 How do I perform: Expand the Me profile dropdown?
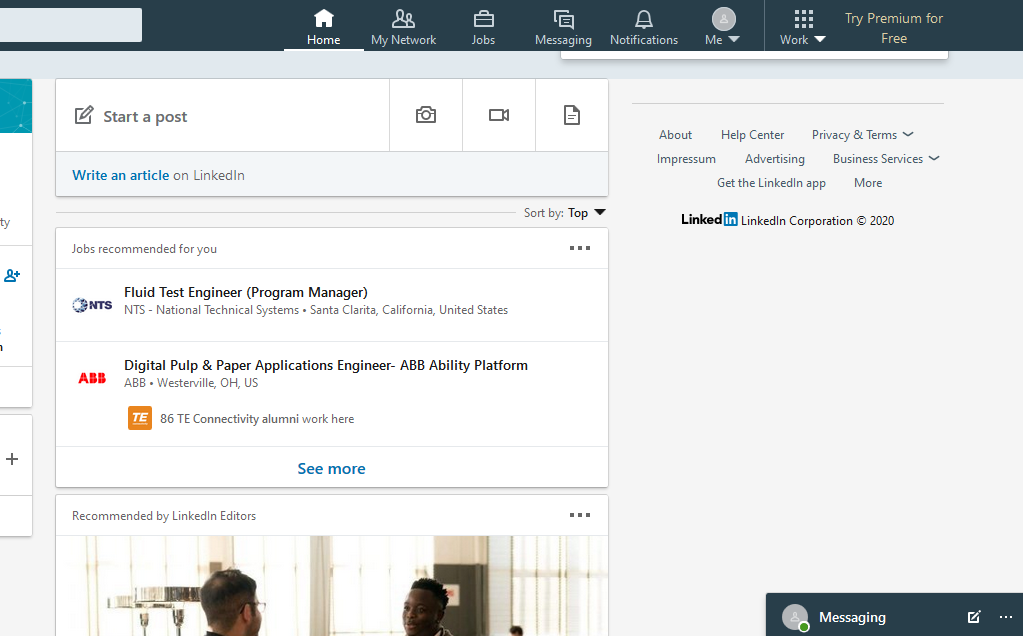click(723, 27)
